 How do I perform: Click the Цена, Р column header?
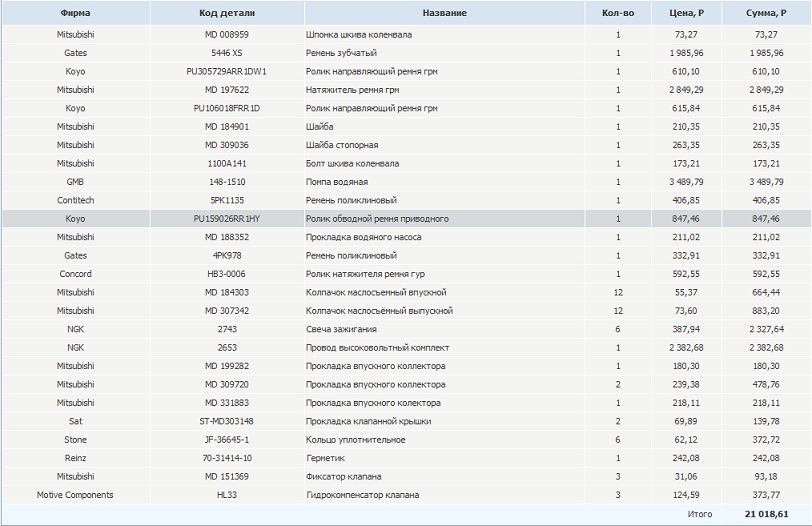click(x=684, y=13)
